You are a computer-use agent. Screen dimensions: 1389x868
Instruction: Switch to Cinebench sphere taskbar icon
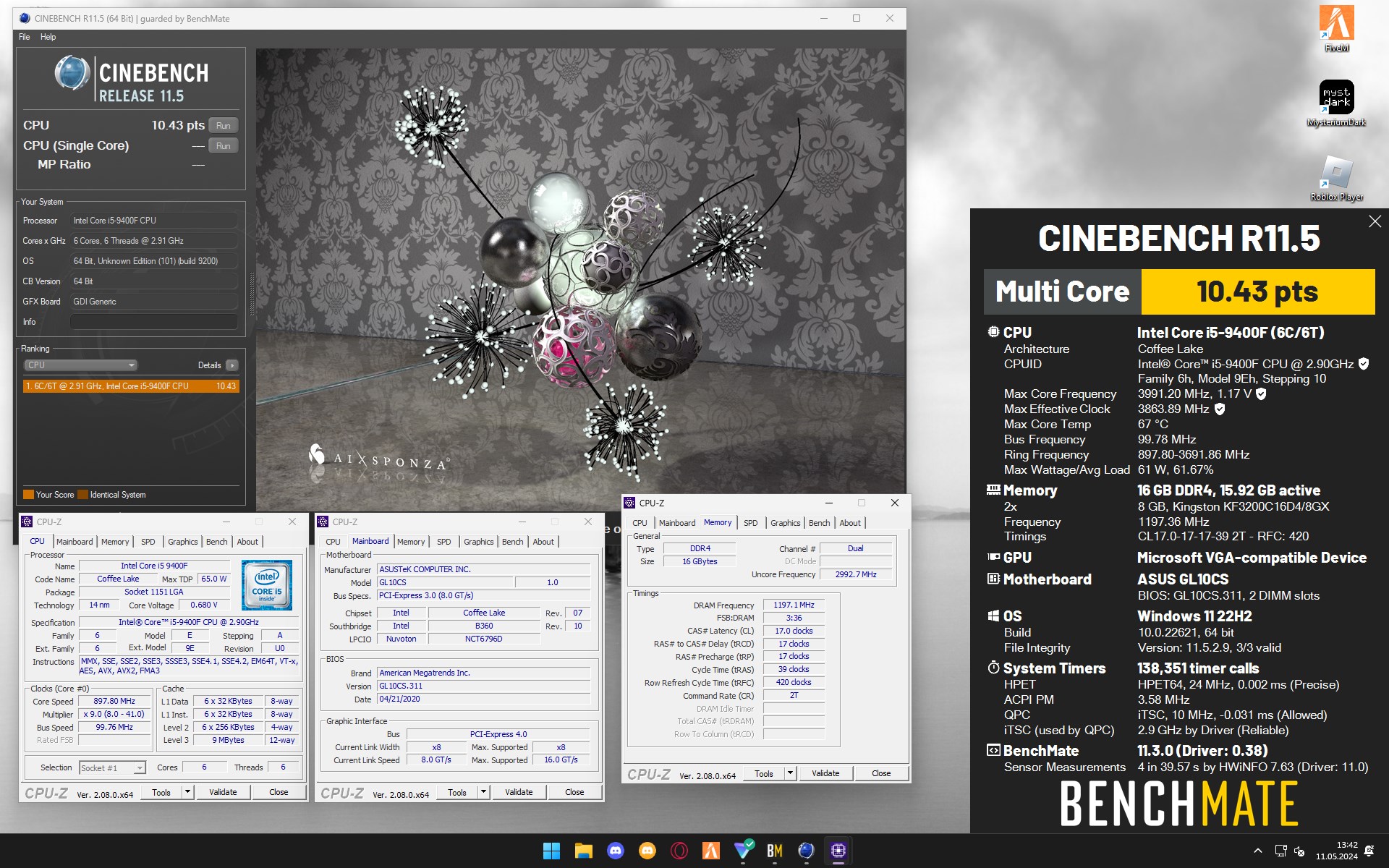(807, 851)
